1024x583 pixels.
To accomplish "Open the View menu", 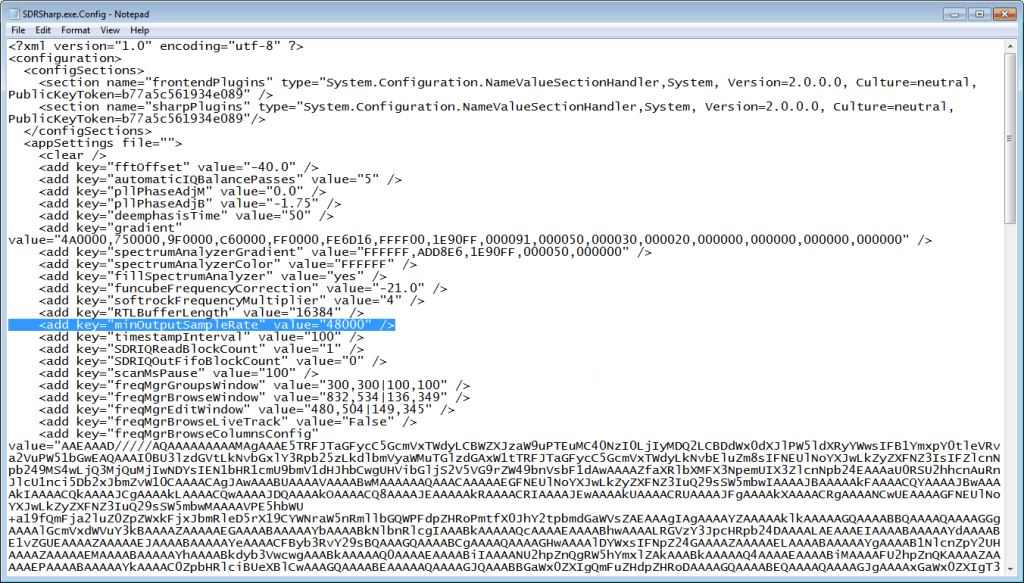I will click(x=110, y=30).
